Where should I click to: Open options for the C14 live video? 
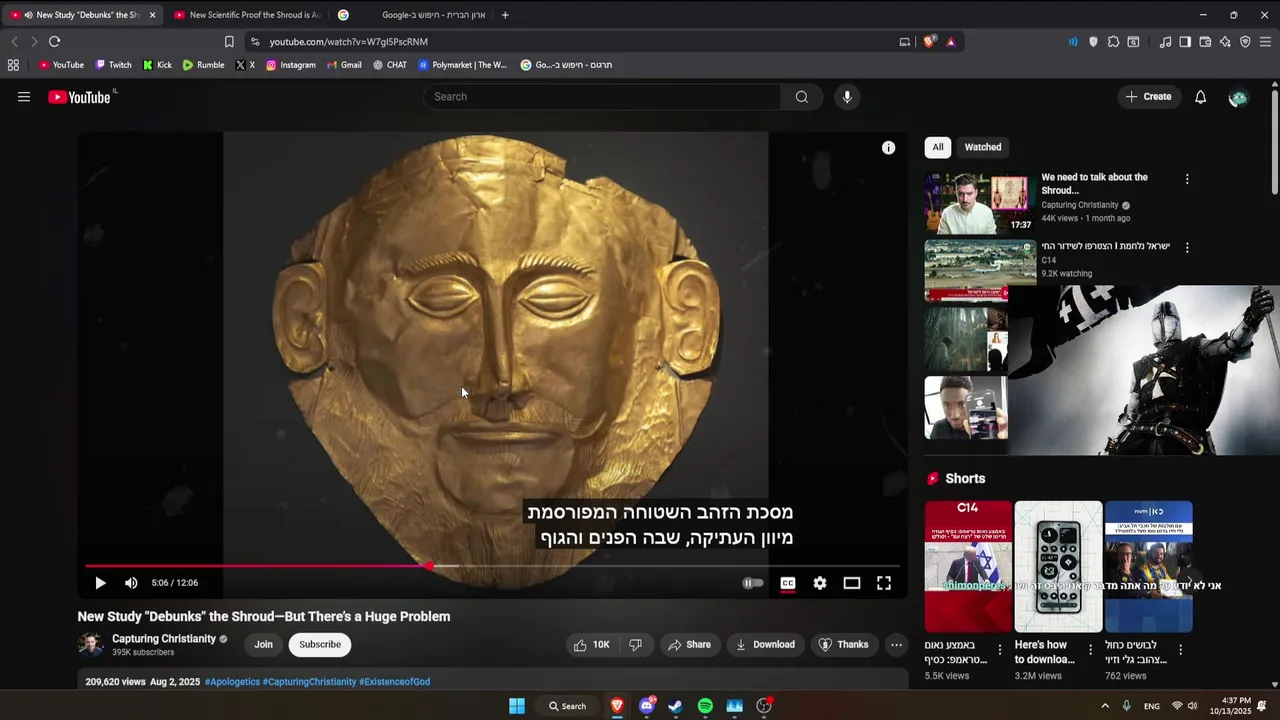(1187, 247)
